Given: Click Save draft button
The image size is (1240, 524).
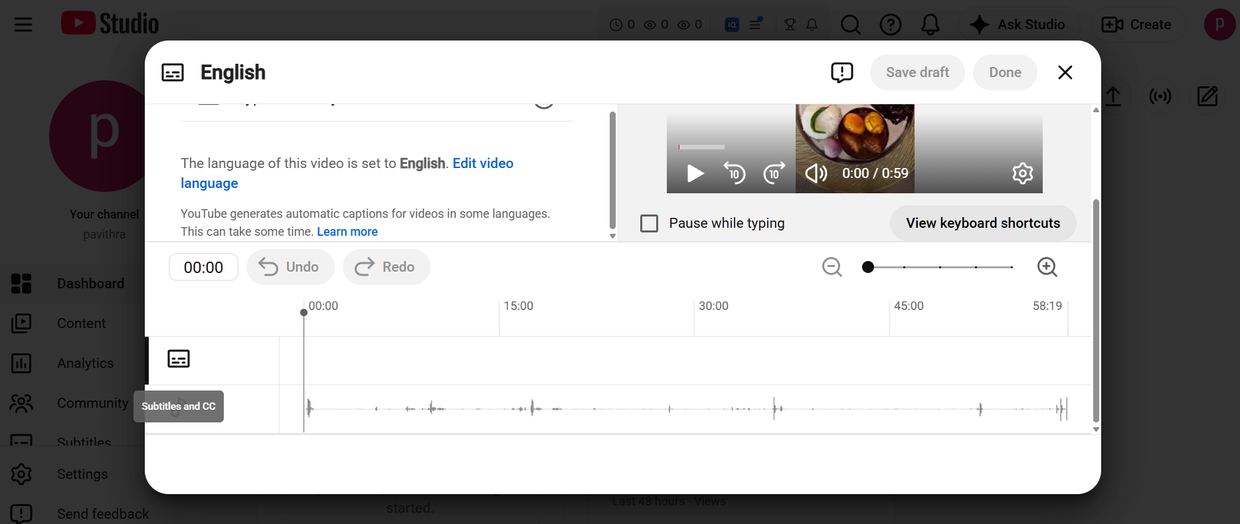Looking at the screenshot, I should [x=917, y=72].
